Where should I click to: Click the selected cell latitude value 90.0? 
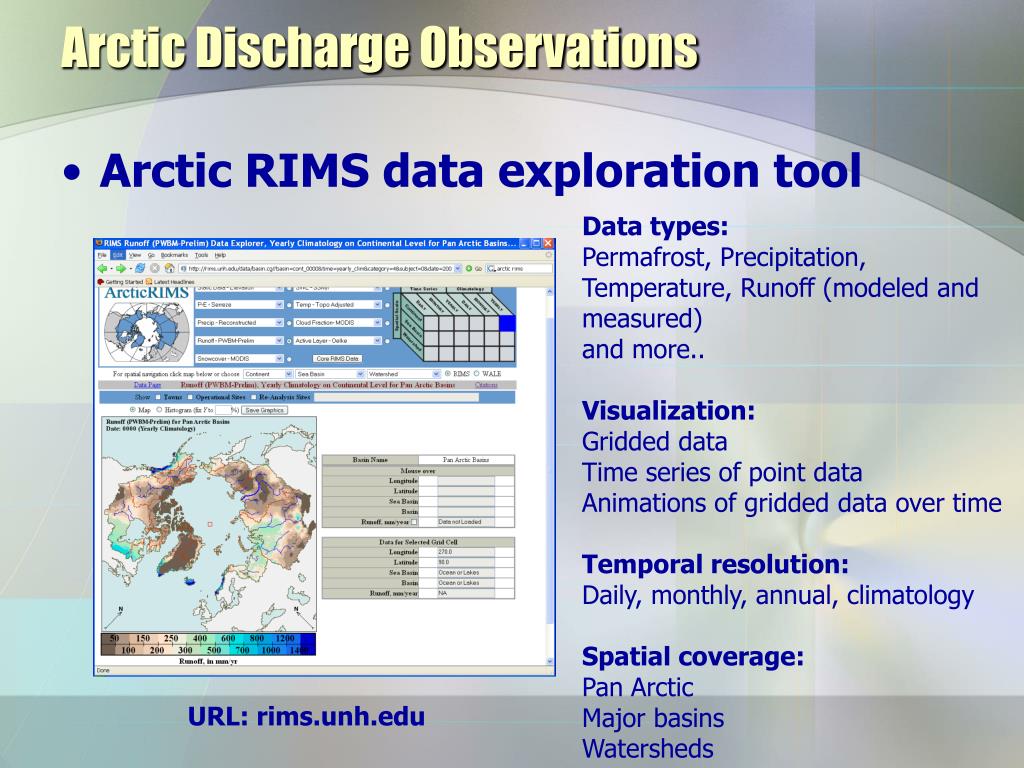[x=466, y=562]
